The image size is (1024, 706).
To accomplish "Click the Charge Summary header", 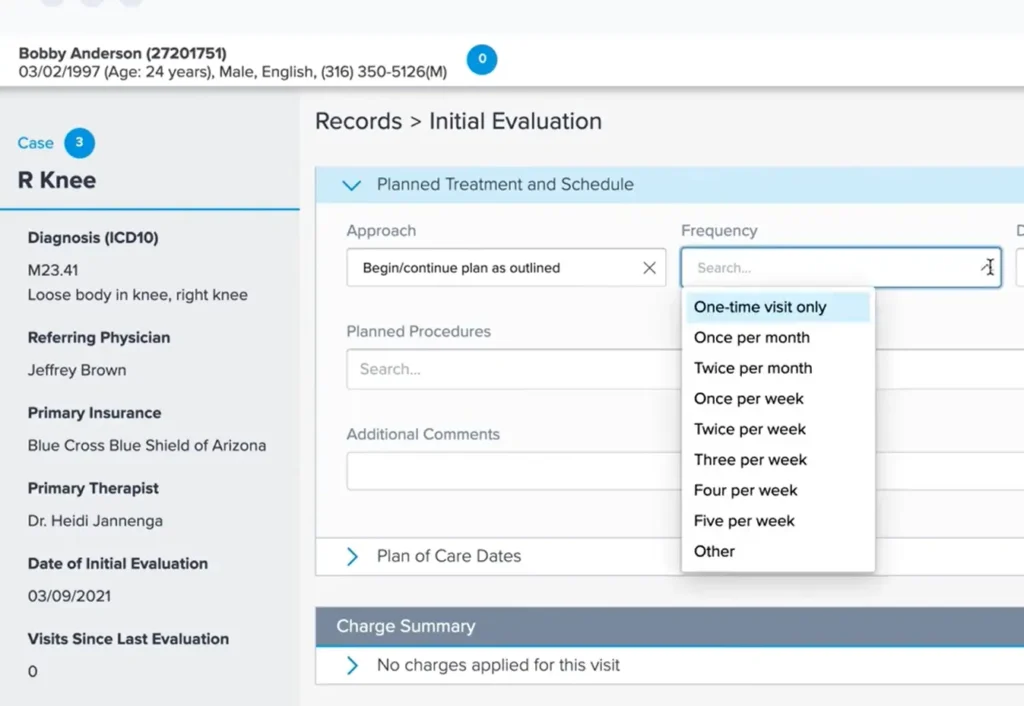I will click(x=669, y=626).
